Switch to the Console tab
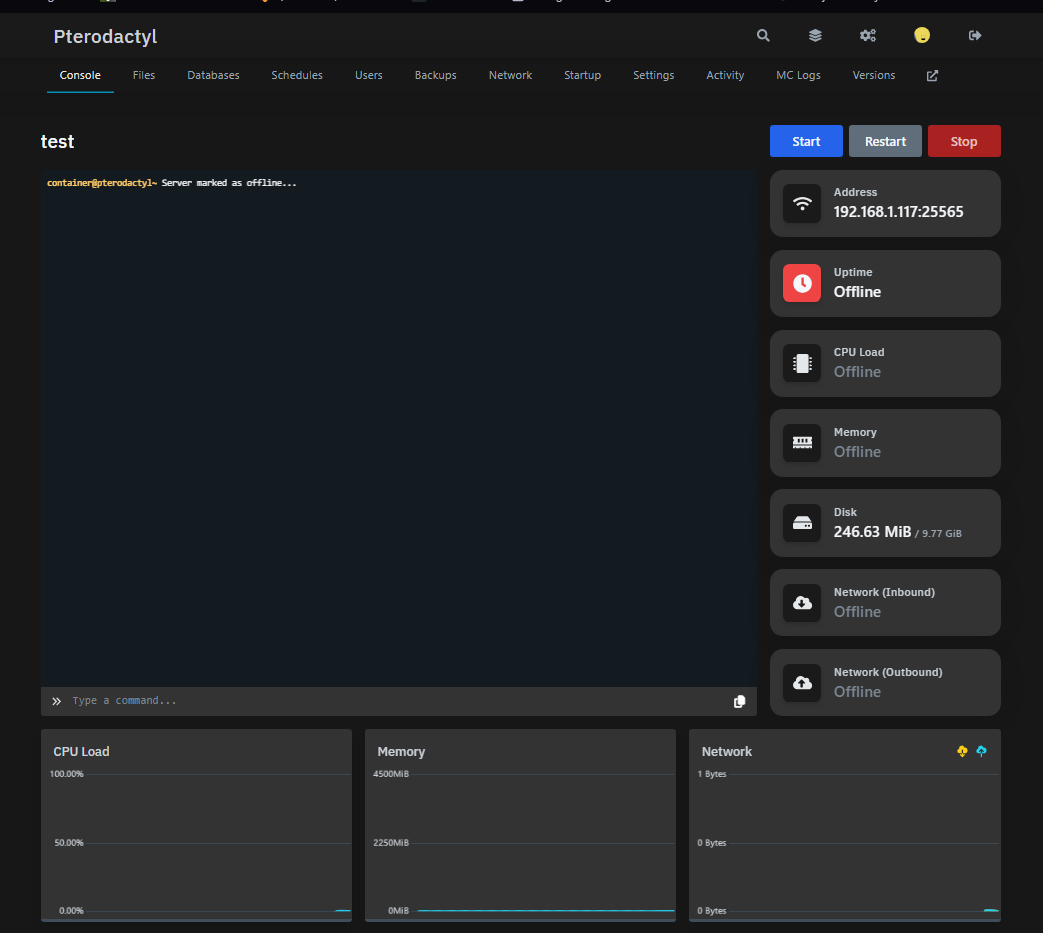 [x=80, y=75]
